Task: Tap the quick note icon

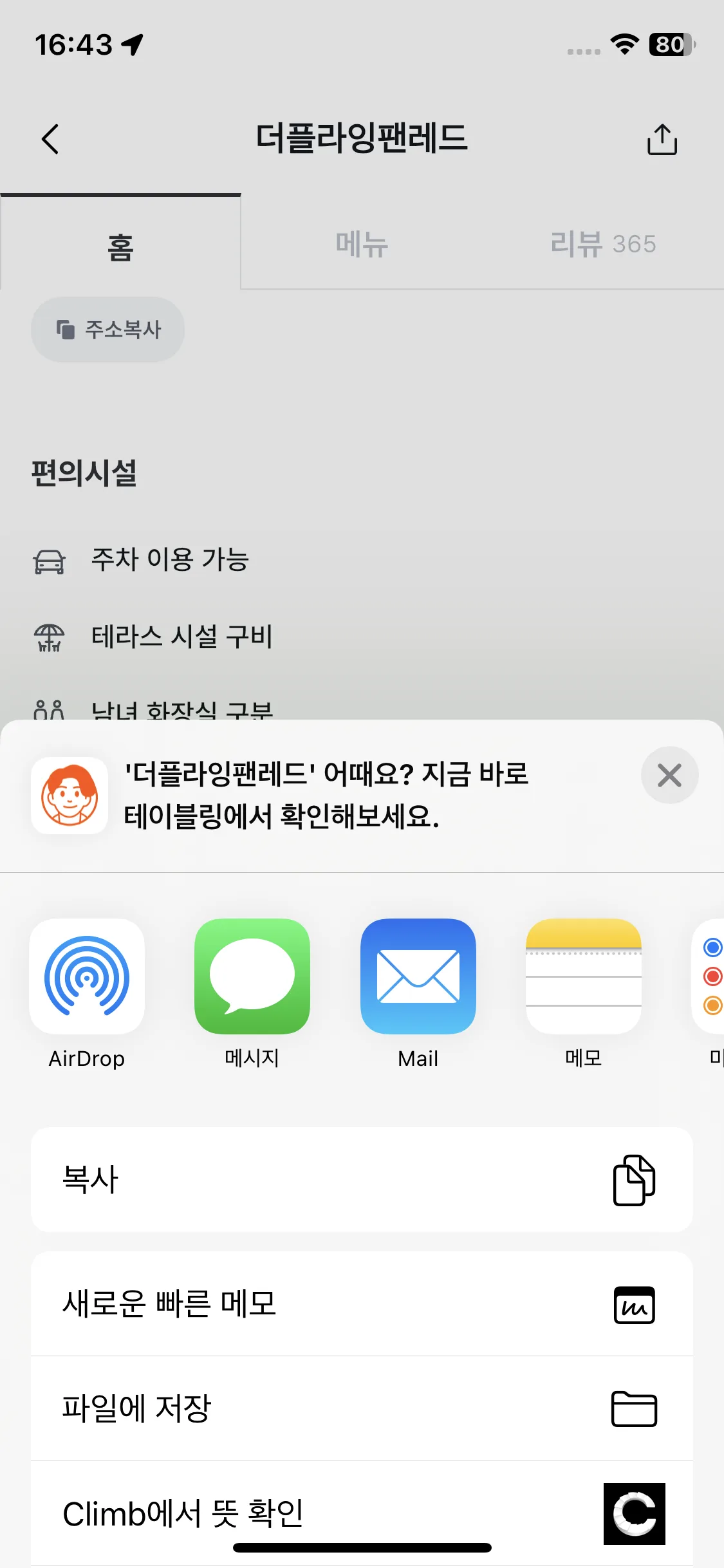Action: click(x=634, y=1305)
